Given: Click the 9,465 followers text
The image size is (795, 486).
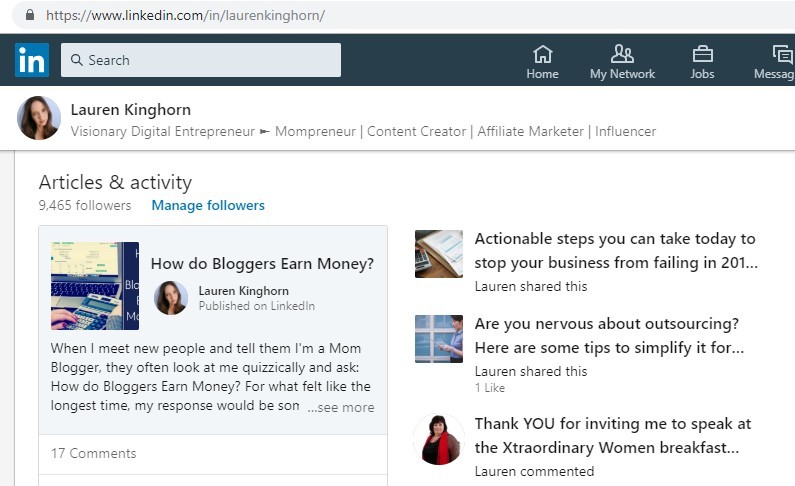Looking at the screenshot, I should click(85, 205).
